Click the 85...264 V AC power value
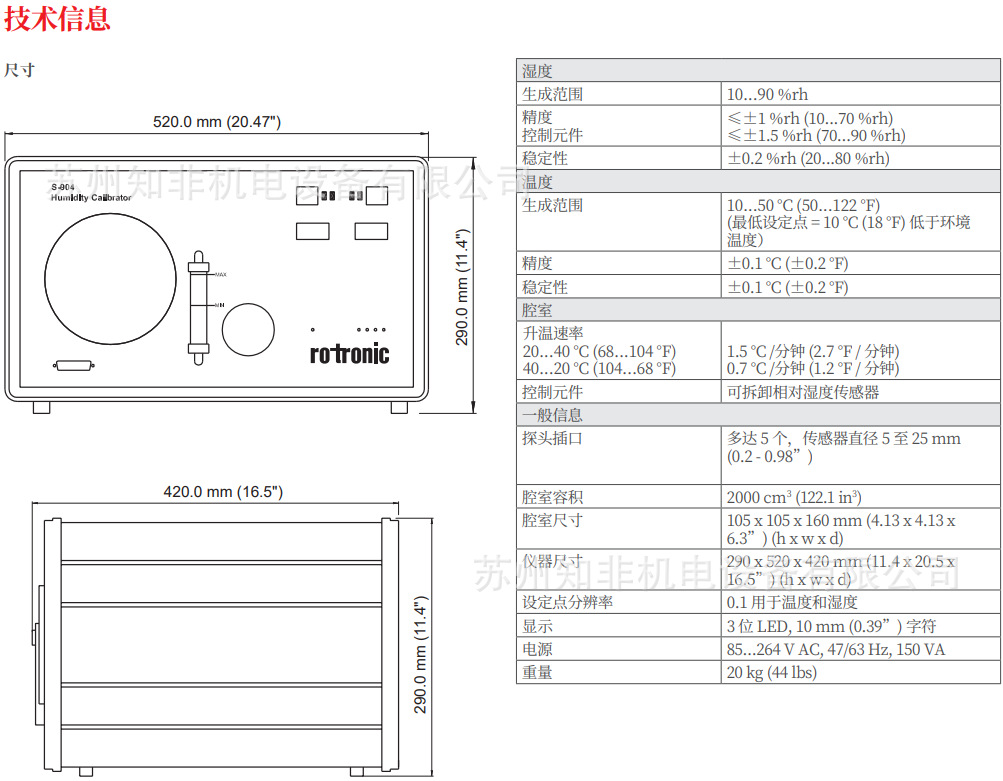The height and width of the screenshot is (781, 1003). click(x=835, y=649)
